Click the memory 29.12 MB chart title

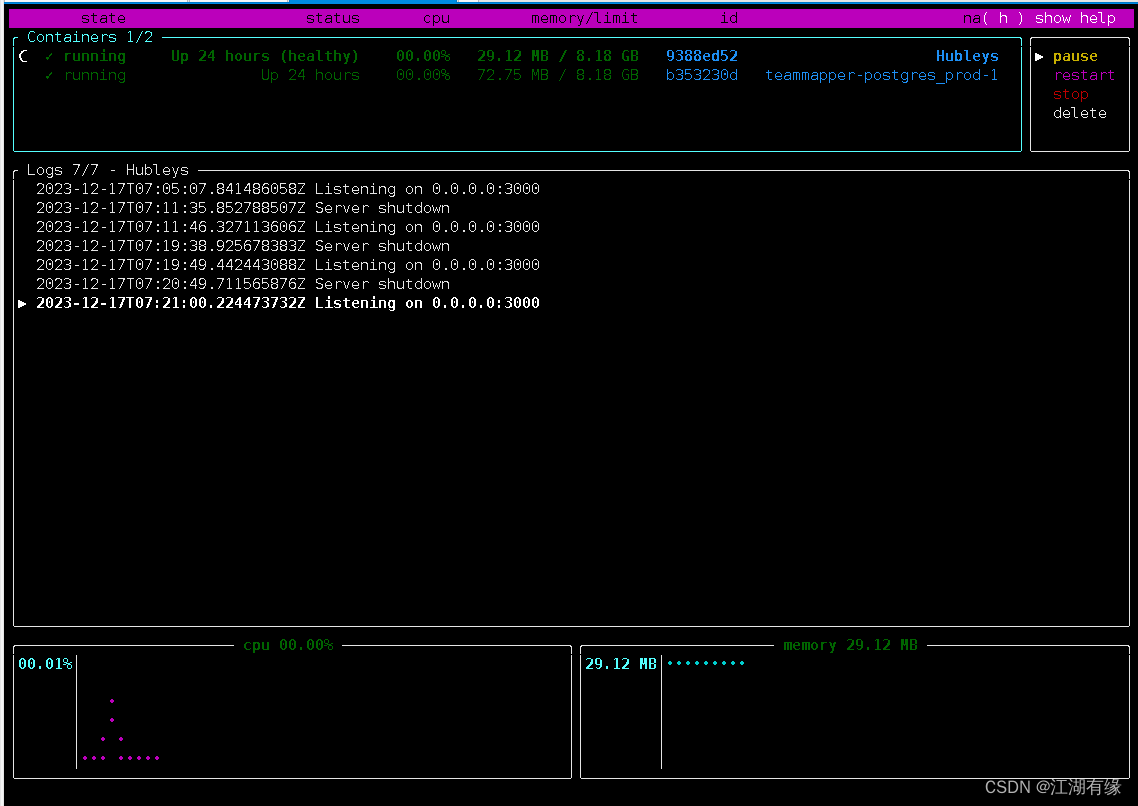click(x=850, y=645)
